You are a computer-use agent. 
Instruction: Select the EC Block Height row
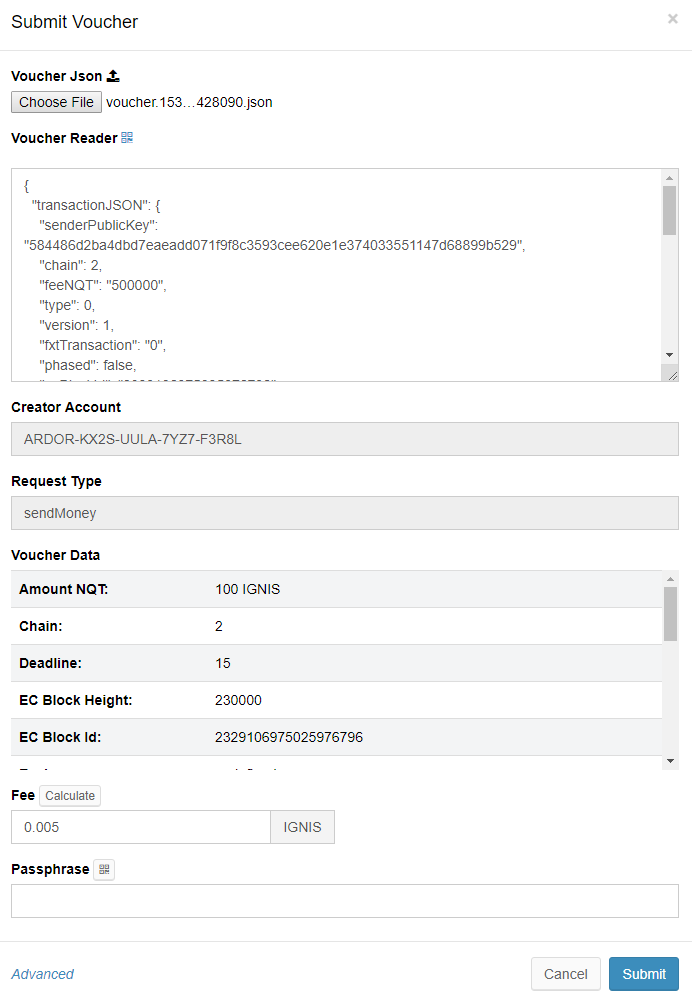[x=336, y=700]
